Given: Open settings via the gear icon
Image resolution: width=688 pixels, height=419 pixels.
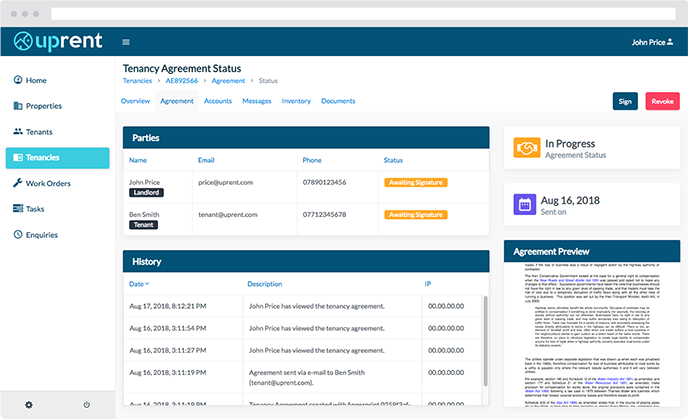Looking at the screenshot, I should tap(29, 405).
